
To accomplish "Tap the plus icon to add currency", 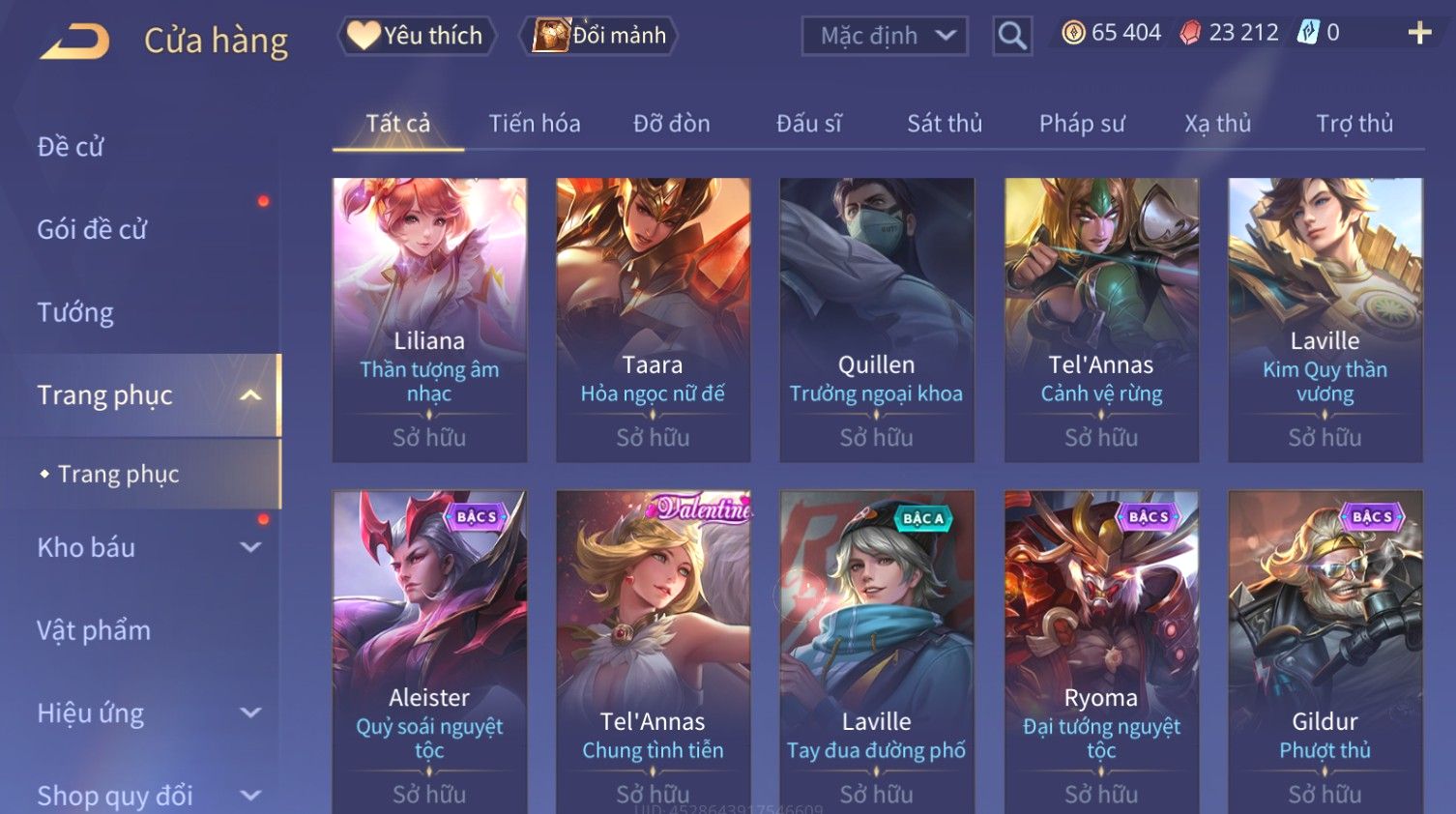I will (1419, 33).
